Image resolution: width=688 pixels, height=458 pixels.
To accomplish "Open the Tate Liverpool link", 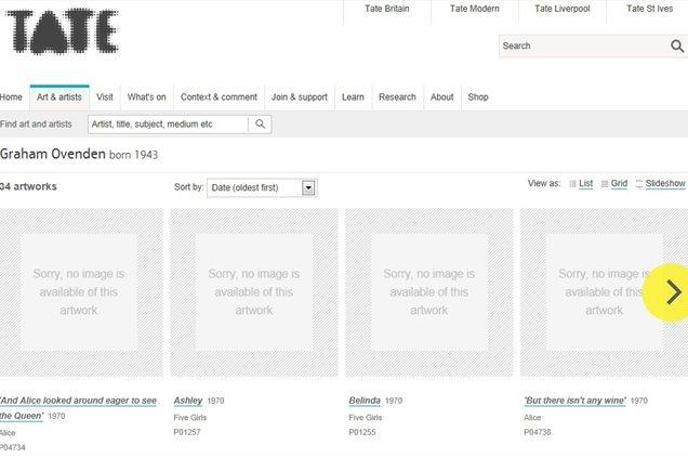I will coord(562,9).
